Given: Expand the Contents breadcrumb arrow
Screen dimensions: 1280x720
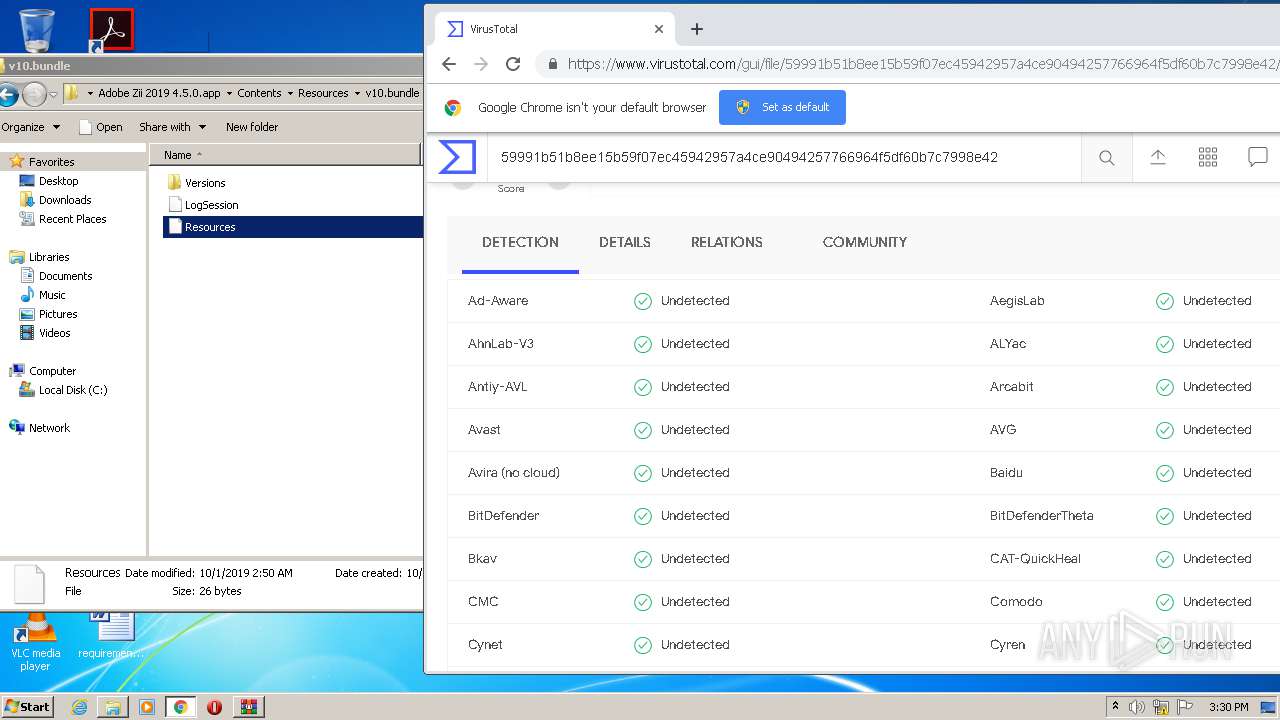Looking at the screenshot, I should click(x=289, y=93).
